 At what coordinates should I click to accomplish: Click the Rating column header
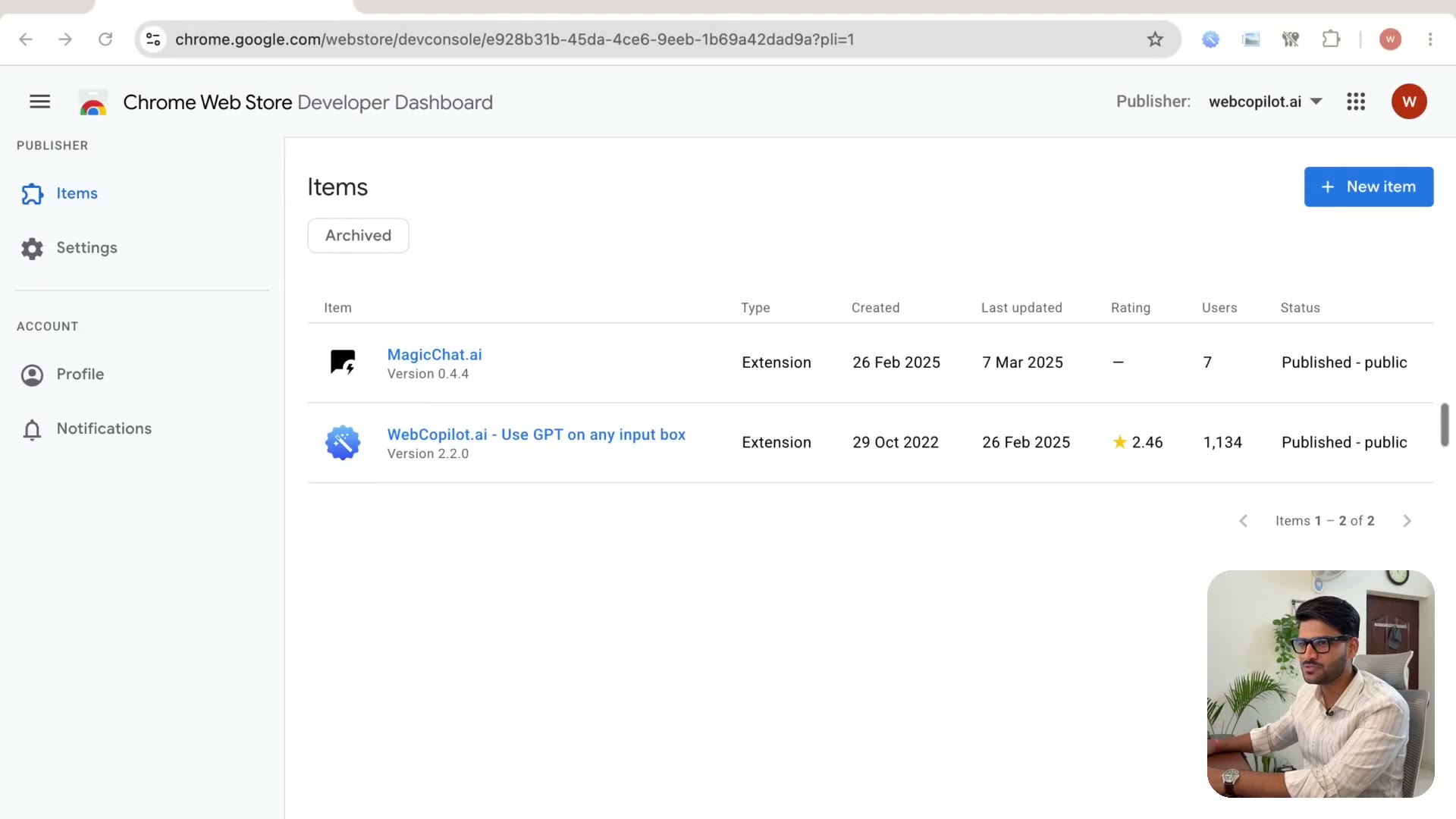point(1131,308)
